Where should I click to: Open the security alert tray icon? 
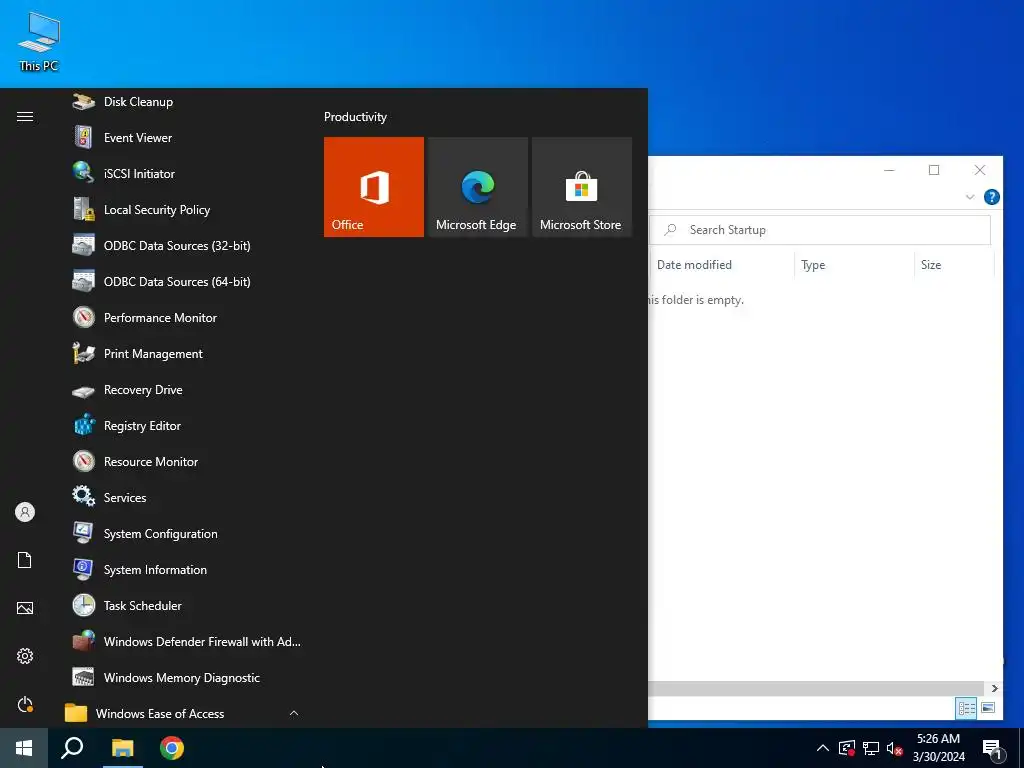[x=847, y=748]
